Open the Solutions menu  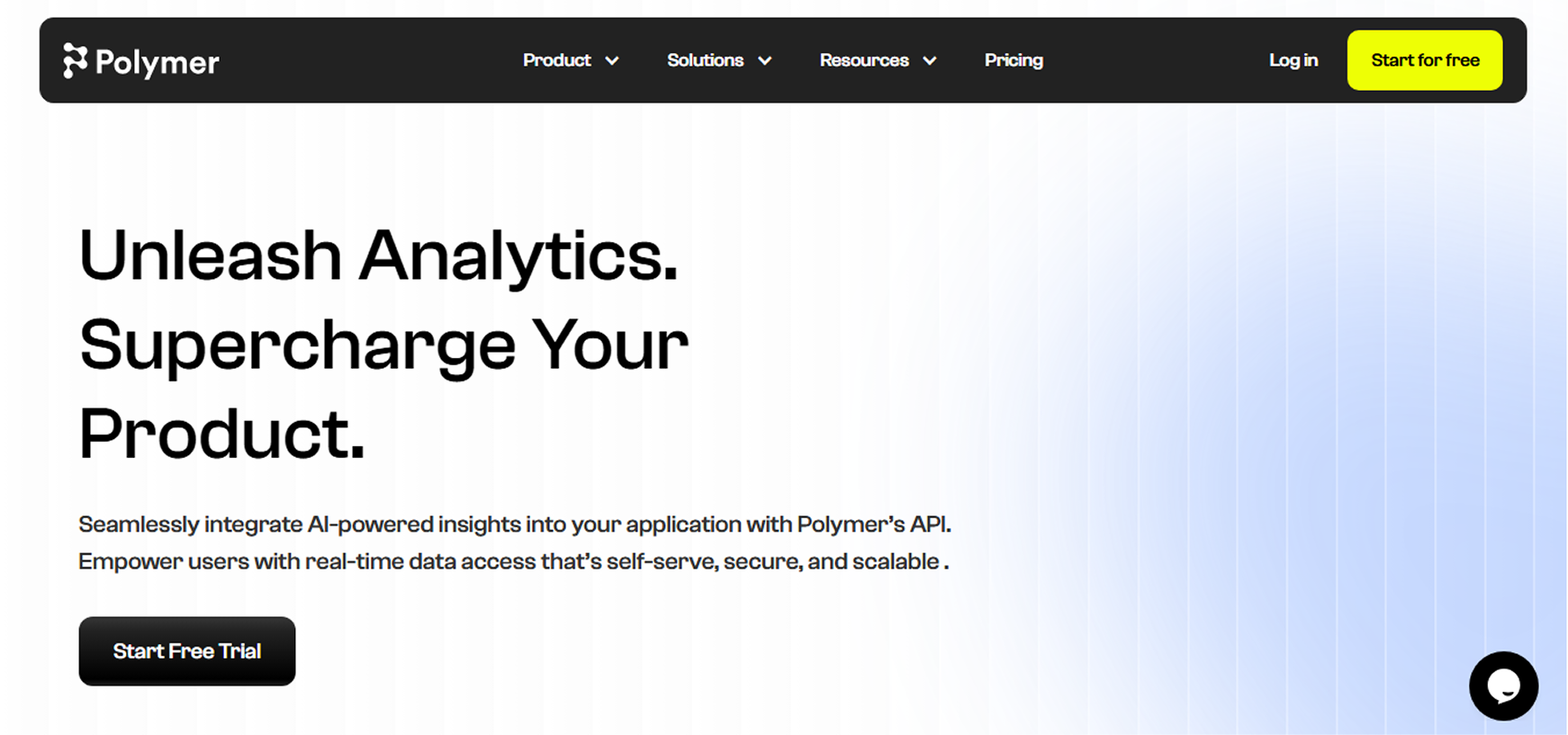(x=705, y=60)
